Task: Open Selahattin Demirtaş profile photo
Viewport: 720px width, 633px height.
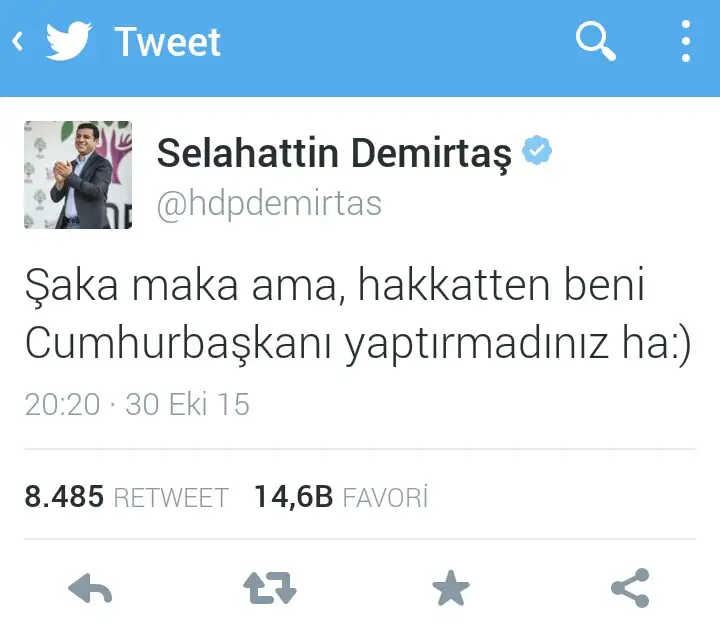Action: pyautogui.click(x=78, y=175)
